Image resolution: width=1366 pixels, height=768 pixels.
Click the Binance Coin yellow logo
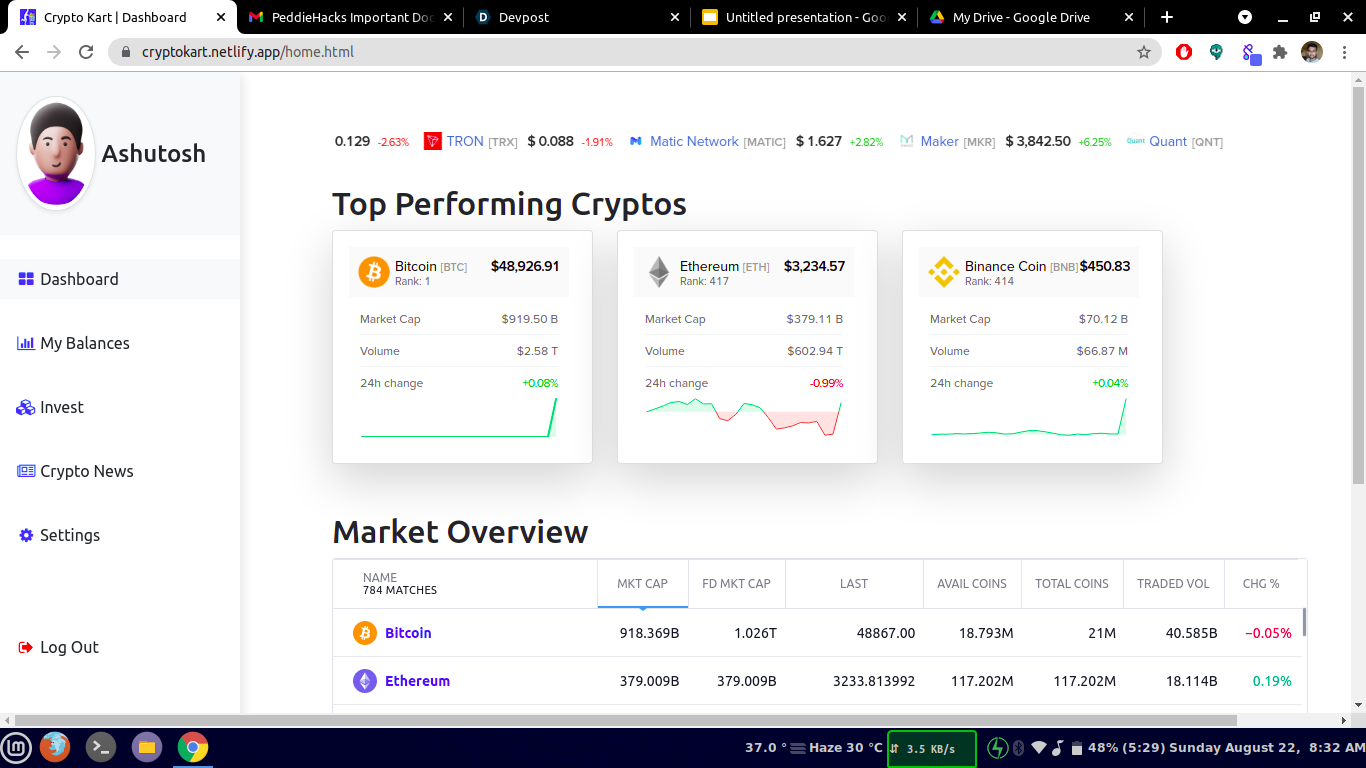tap(944, 272)
